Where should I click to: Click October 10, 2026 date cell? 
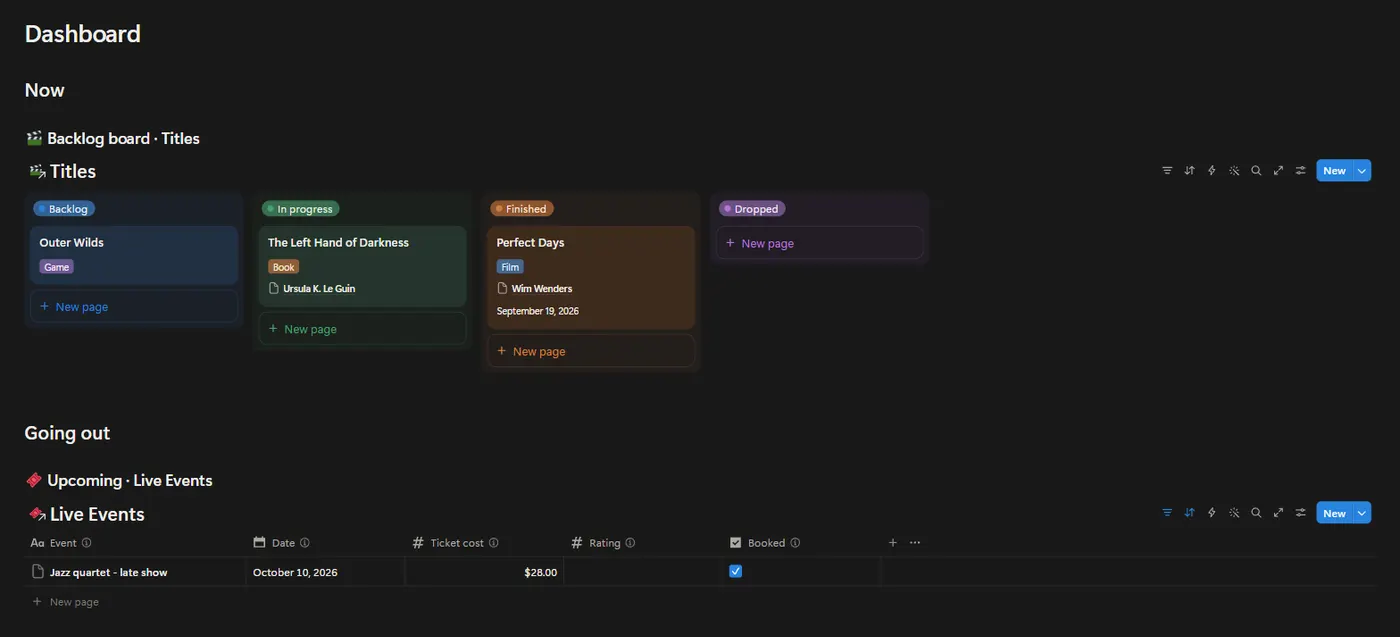[x=325, y=572]
